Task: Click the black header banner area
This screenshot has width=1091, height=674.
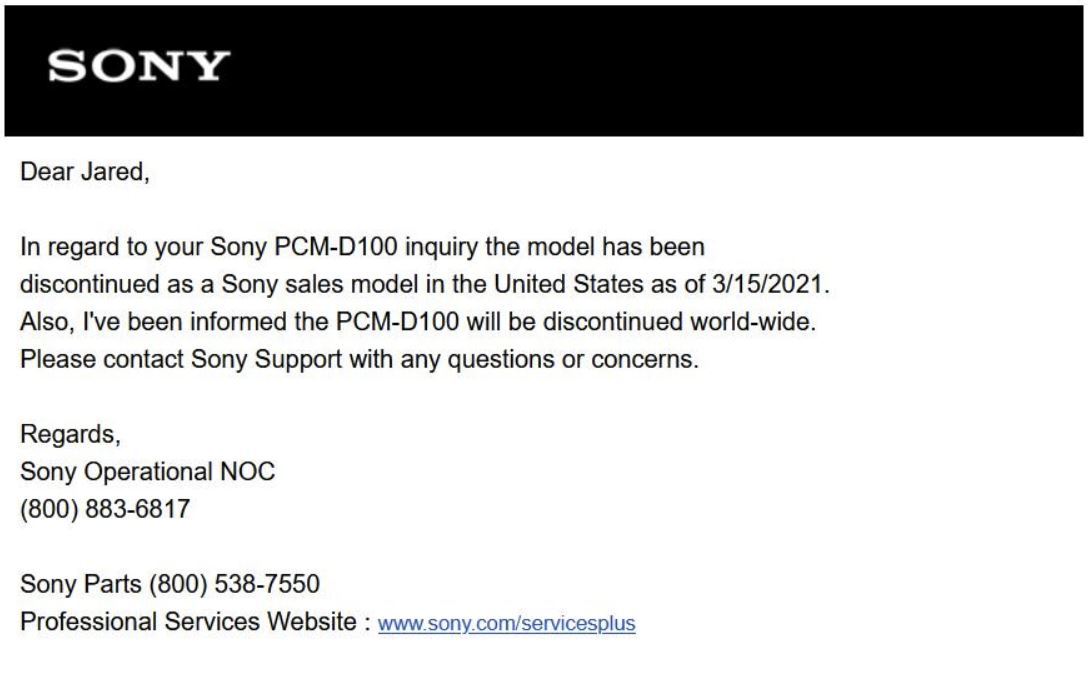Action: (x=544, y=70)
